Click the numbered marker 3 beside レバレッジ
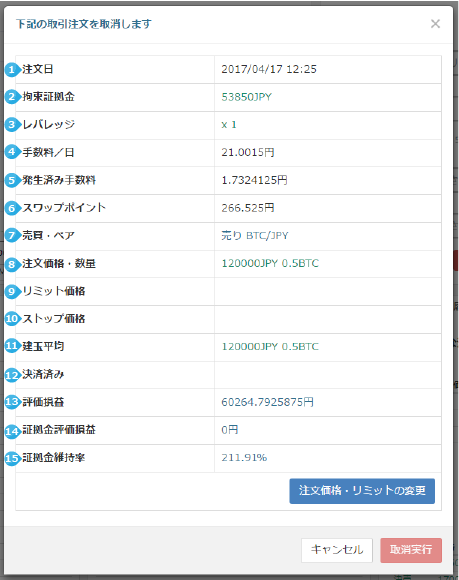 point(12,125)
